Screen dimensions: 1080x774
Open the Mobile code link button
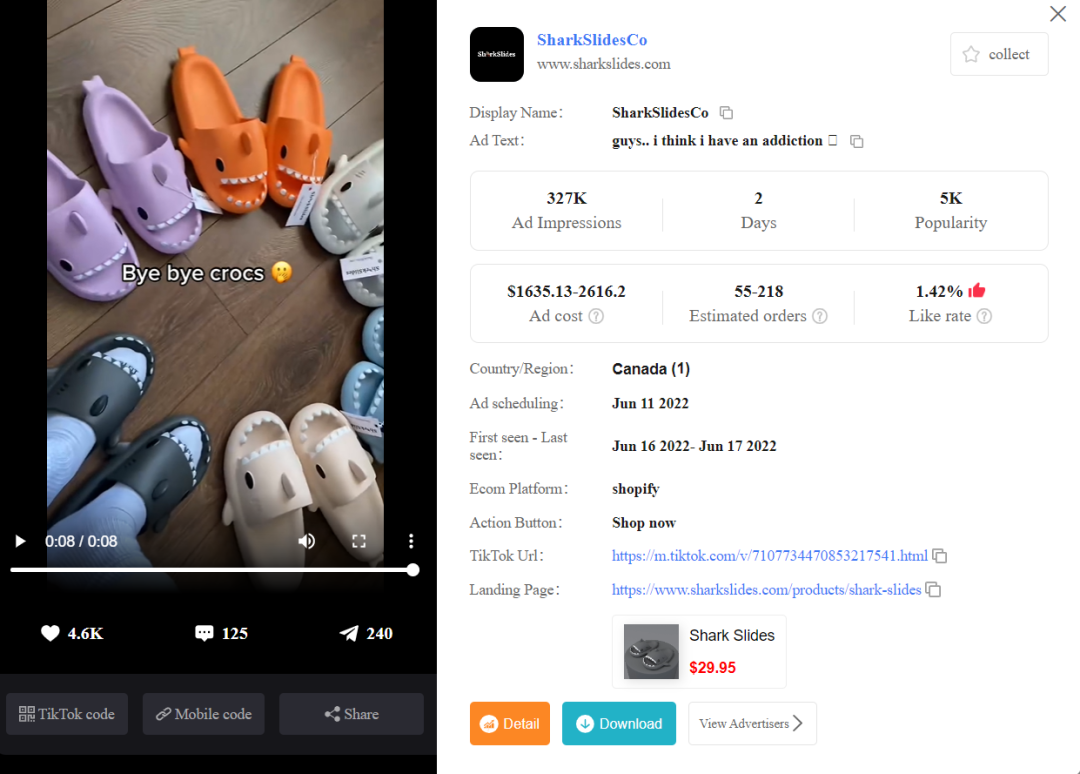tap(204, 714)
